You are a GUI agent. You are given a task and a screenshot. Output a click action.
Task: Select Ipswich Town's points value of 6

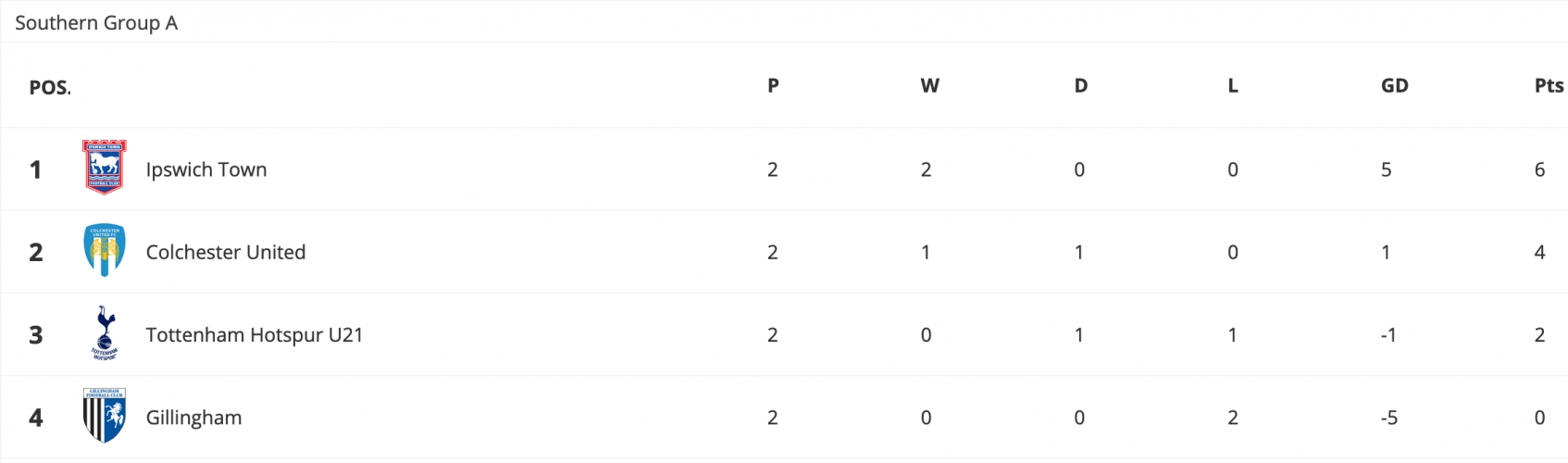pyautogui.click(x=1539, y=169)
